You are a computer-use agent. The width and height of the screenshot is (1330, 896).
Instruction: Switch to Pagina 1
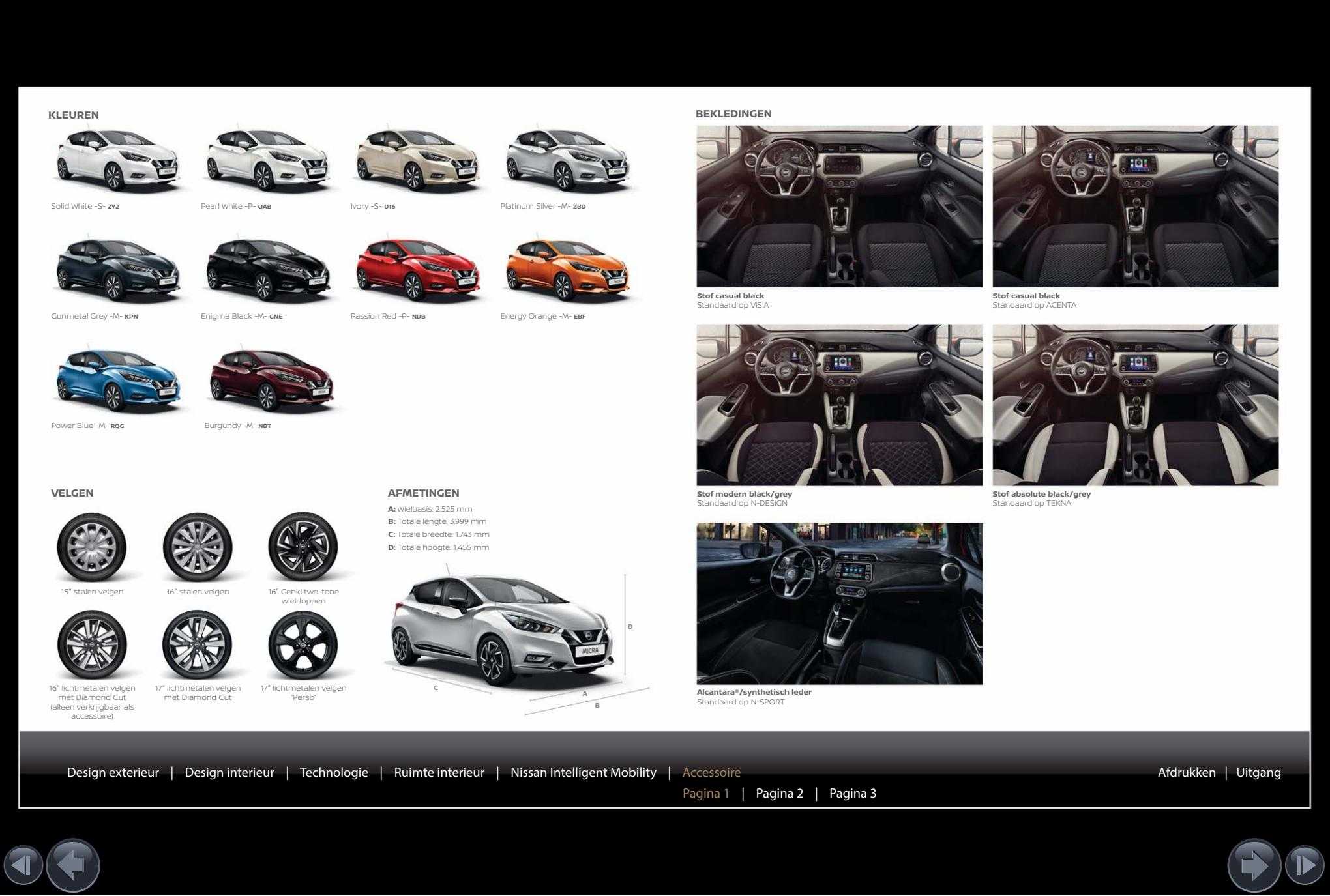(706, 793)
